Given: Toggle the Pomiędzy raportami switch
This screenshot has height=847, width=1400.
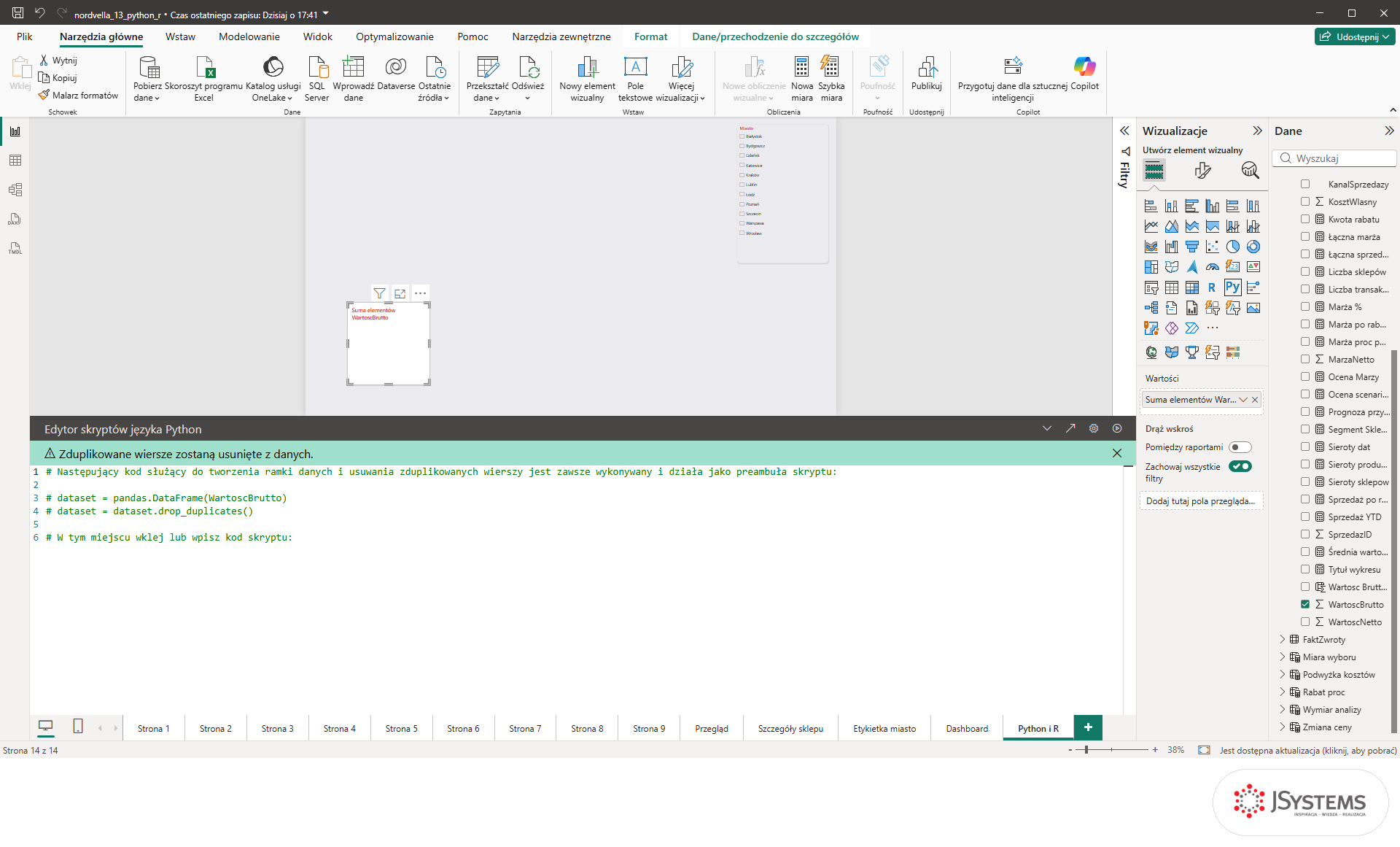Looking at the screenshot, I should pyautogui.click(x=1240, y=447).
